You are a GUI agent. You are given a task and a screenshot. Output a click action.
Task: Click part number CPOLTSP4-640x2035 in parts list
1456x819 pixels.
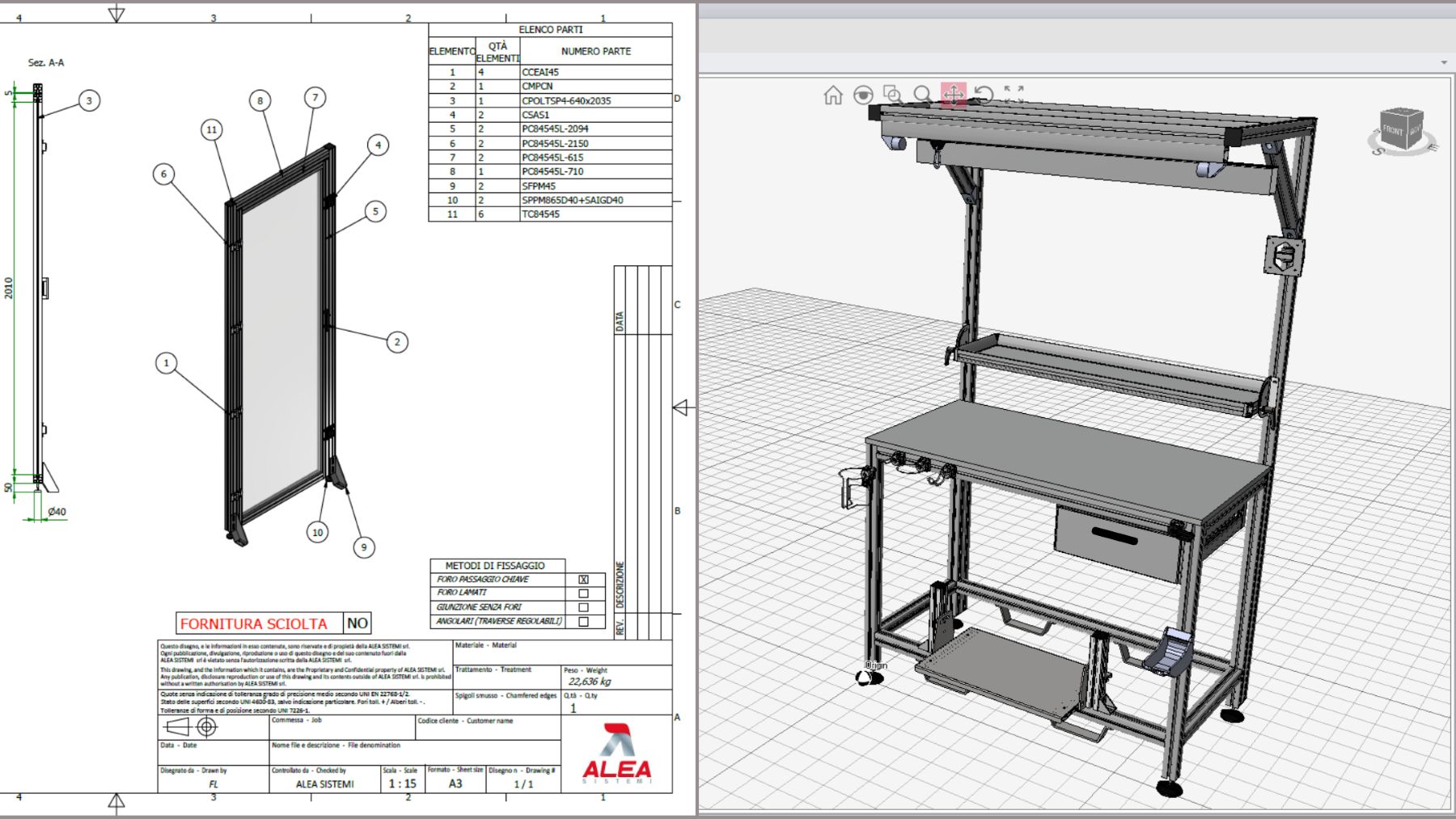click(566, 101)
